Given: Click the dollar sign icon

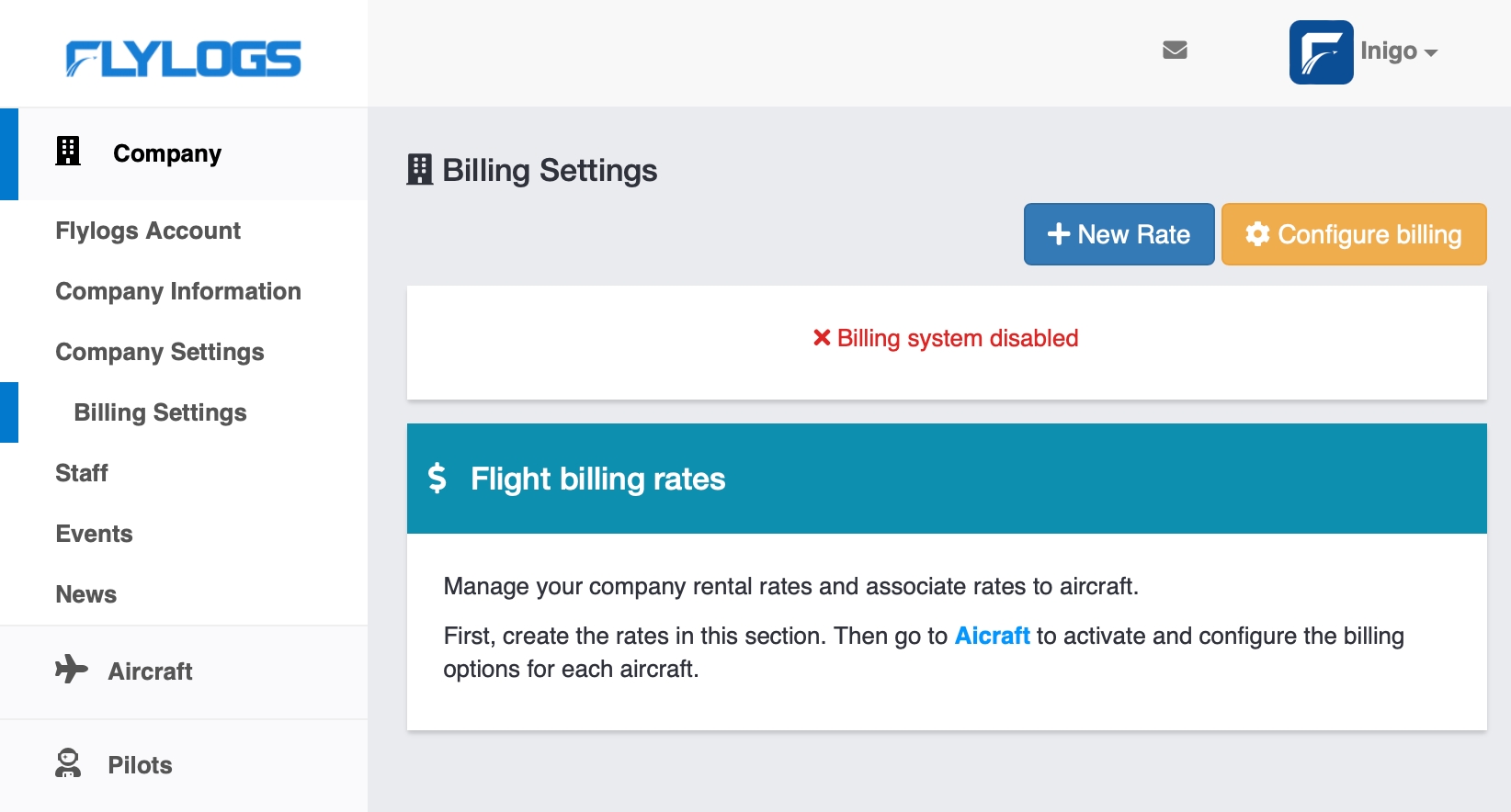Looking at the screenshot, I should point(437,478).
